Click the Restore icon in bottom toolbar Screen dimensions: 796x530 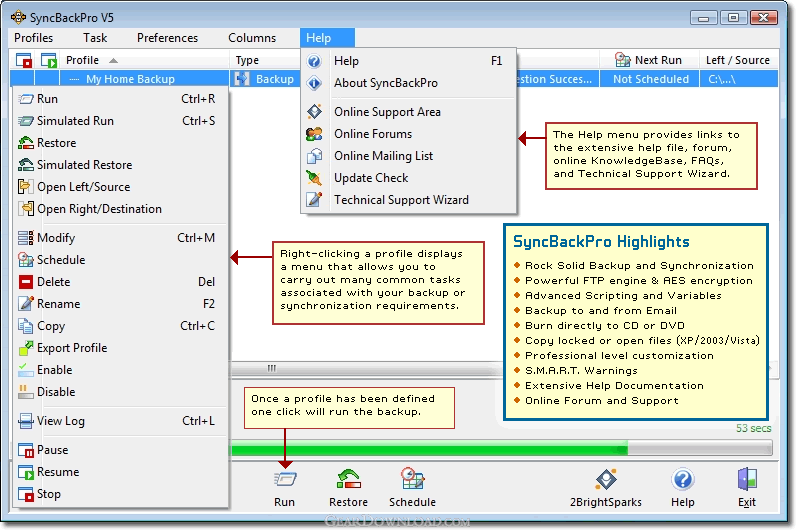click(348, 479)
